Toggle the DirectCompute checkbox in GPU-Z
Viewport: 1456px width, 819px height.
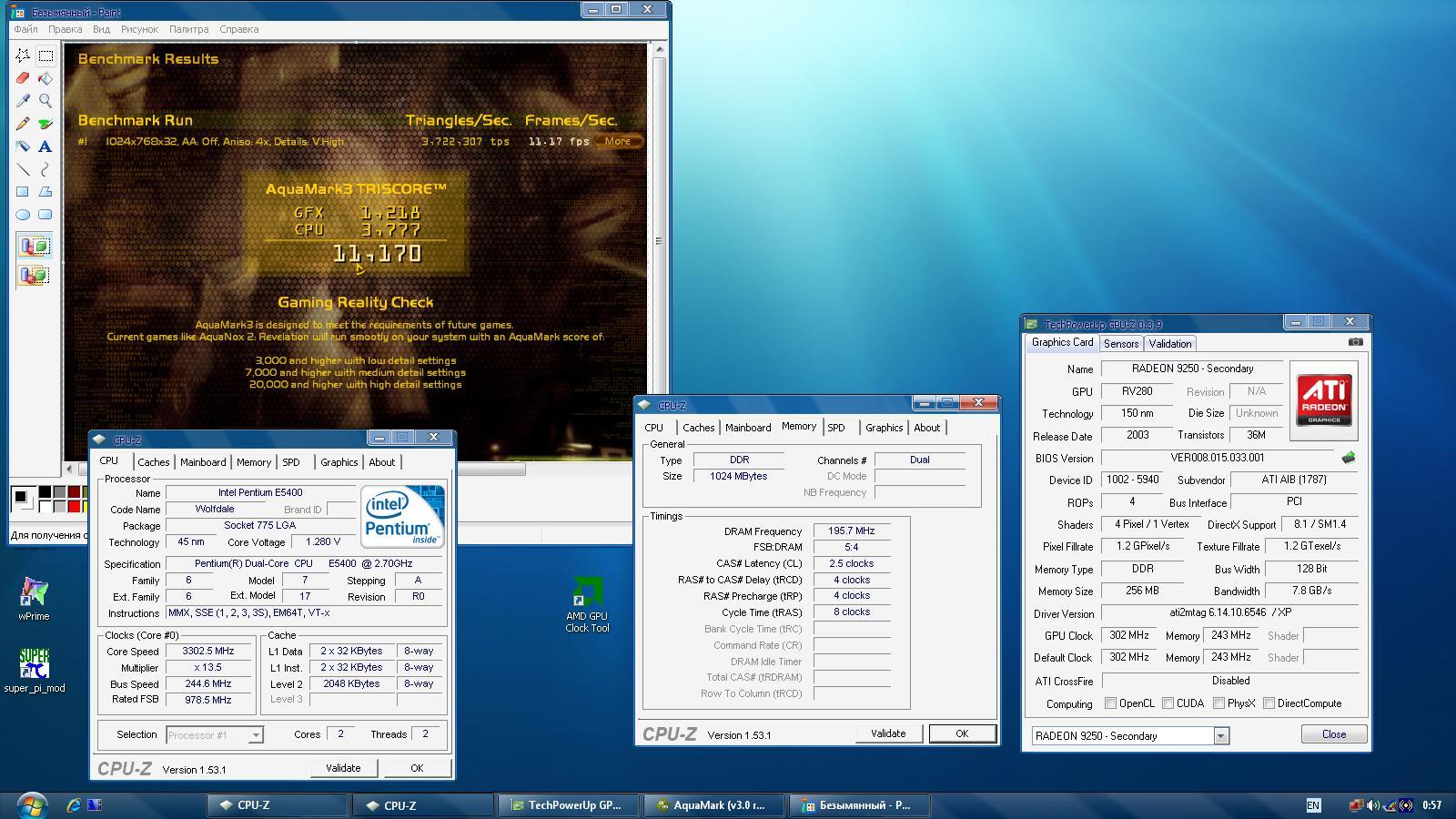[1269, 703]
